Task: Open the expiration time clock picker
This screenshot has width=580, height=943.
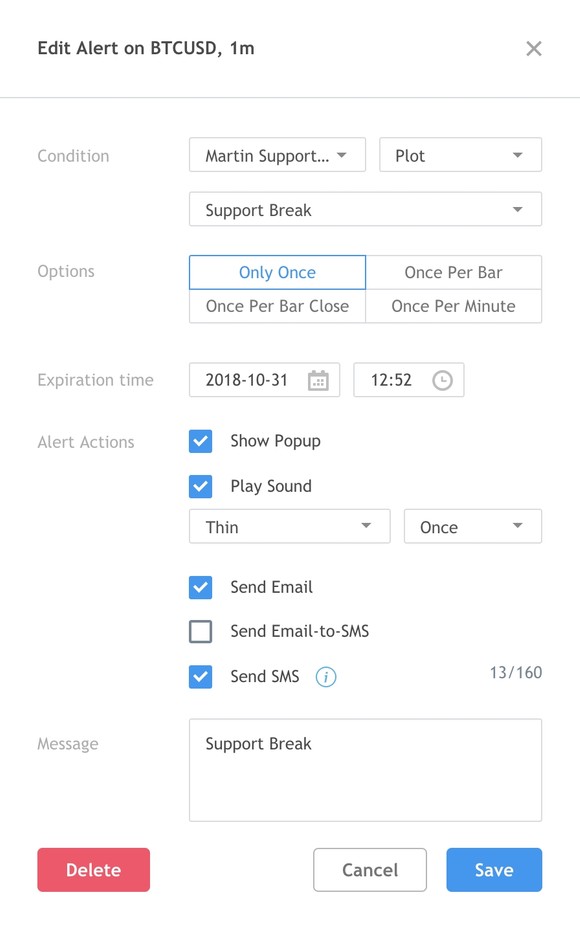Action: 442,380
